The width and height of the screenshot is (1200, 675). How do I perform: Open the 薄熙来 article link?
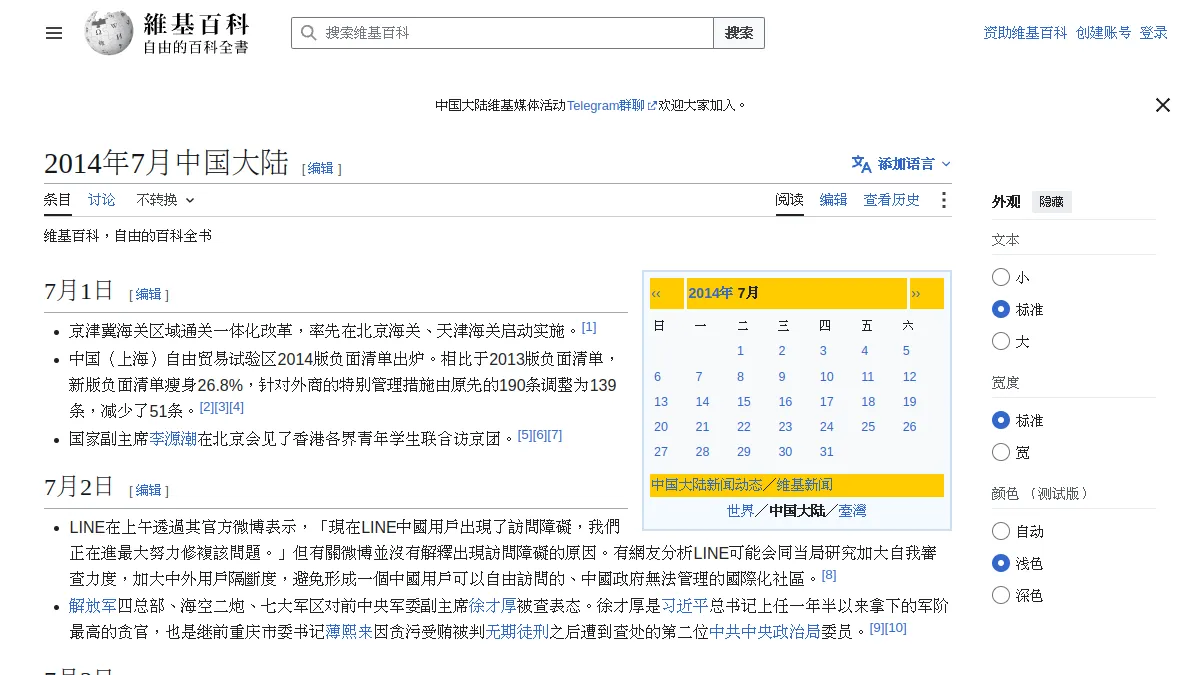coord(349,632)
